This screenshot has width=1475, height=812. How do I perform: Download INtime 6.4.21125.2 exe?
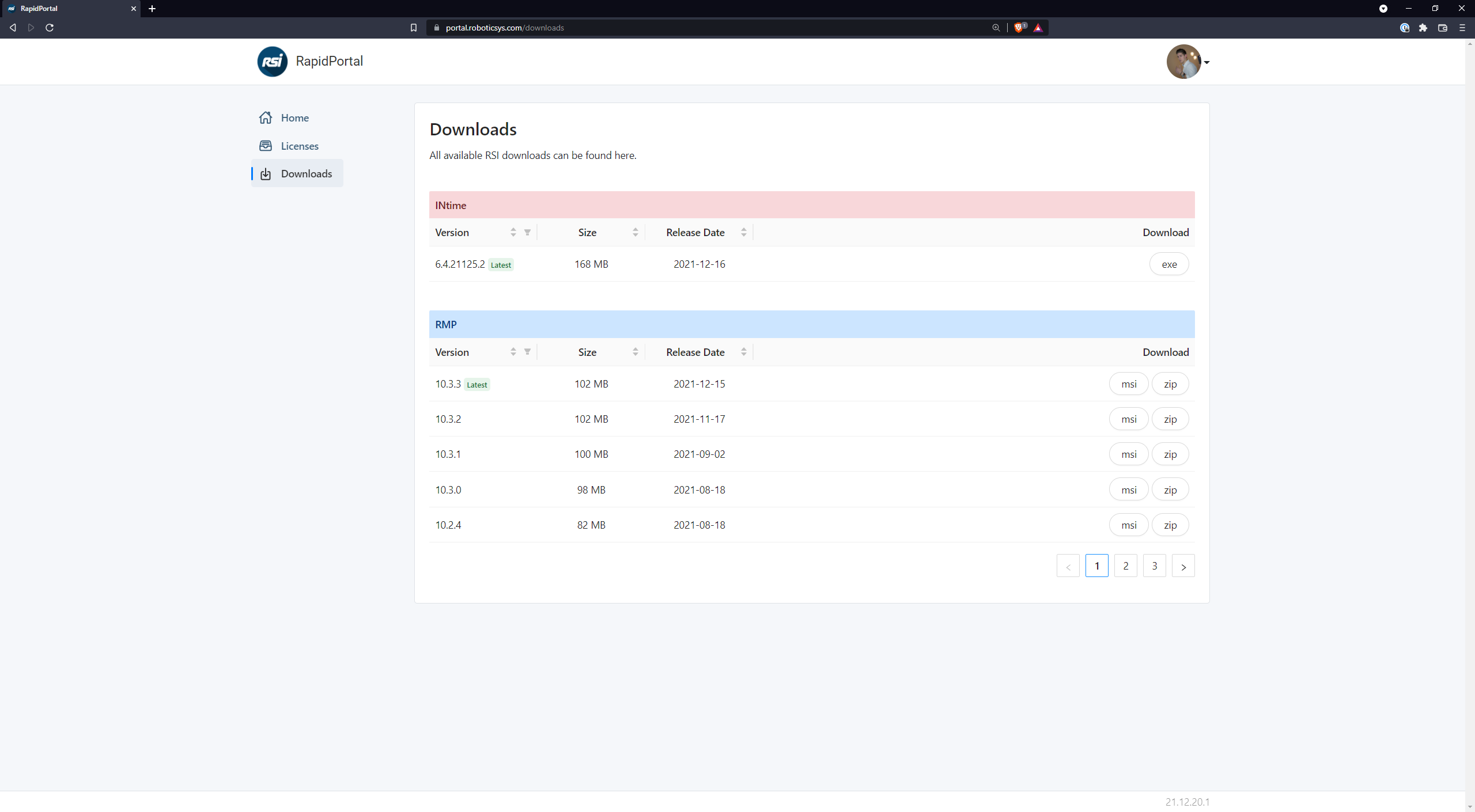click(x=1169, y=264)
